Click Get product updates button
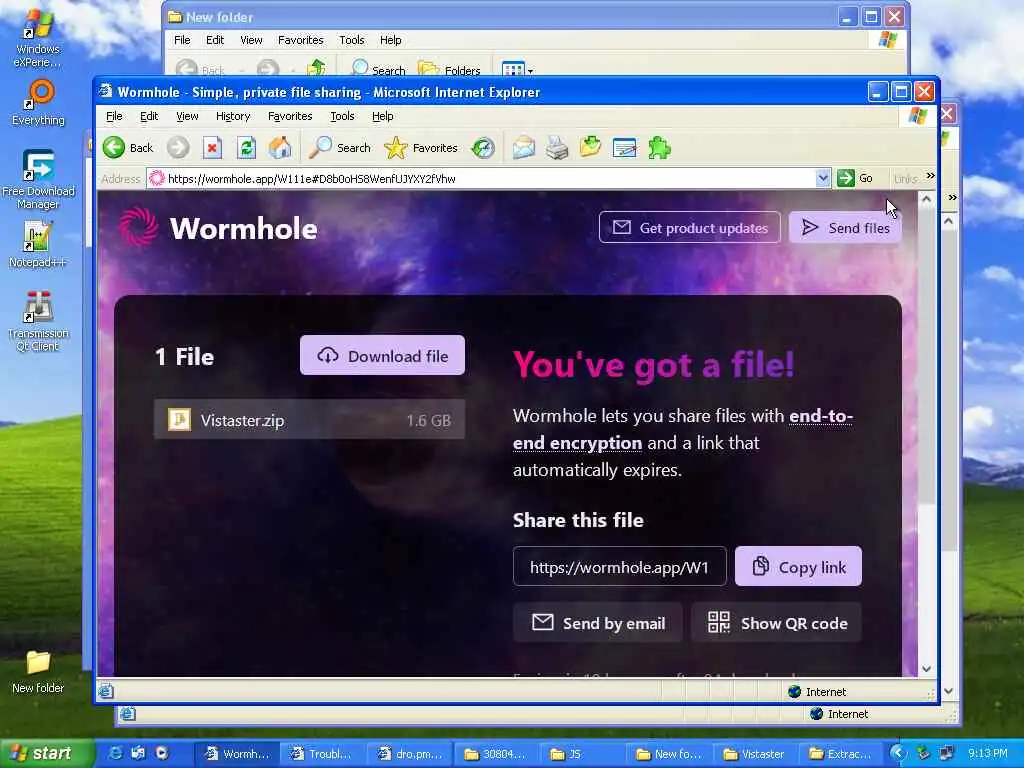This screenshot has width=1024, height=768. point(690,228)
